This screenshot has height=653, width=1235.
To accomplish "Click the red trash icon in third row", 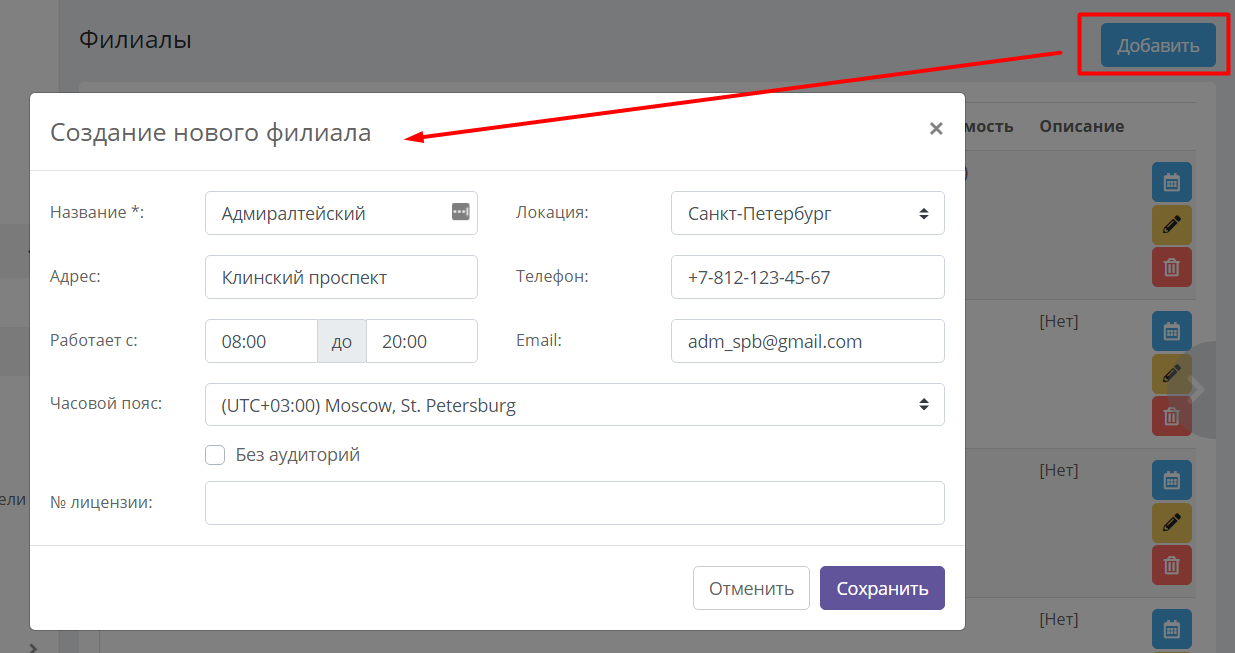I will click(x=1171, y=565).
